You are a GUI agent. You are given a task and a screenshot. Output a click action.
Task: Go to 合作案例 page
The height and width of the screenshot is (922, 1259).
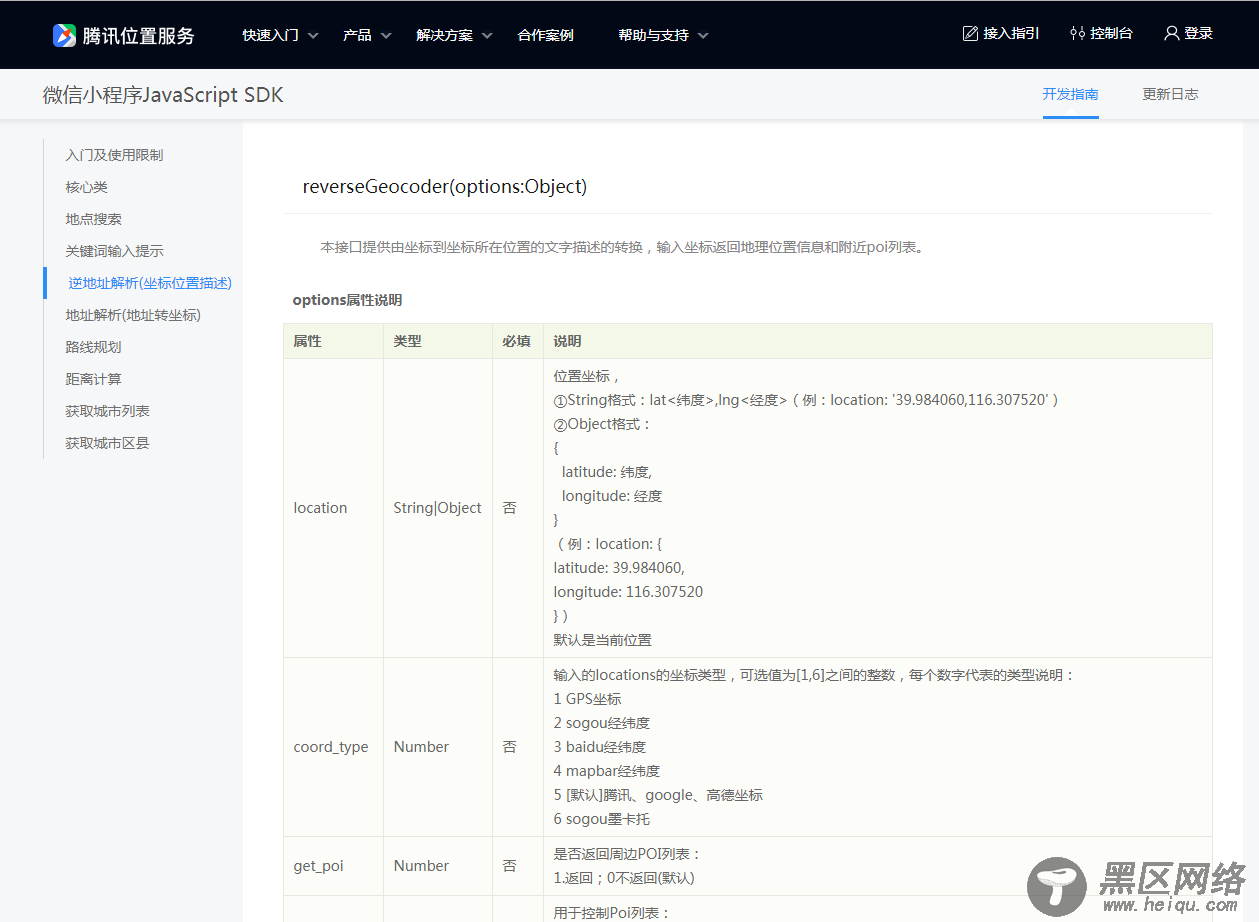pyautogui.click(x=546, y=35)
